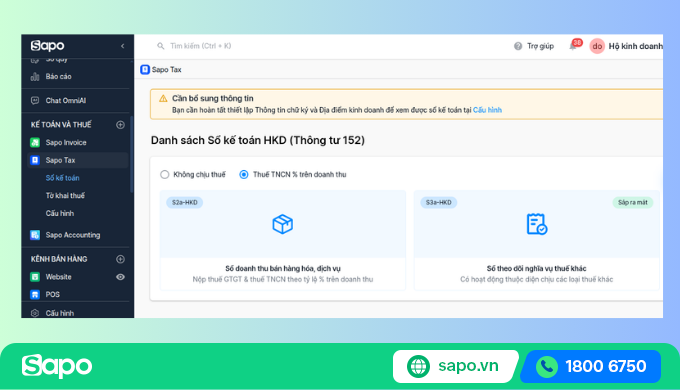
Task: Click the search magnifier icon
Action: [x=160, y=46]
